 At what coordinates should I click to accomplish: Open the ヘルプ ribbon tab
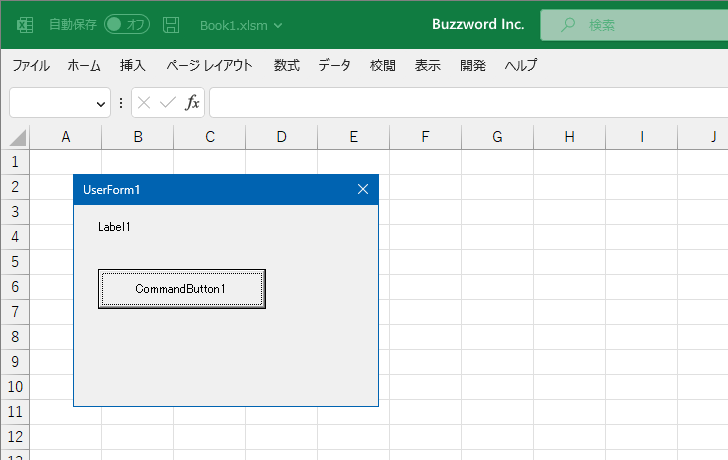[521, 65]
